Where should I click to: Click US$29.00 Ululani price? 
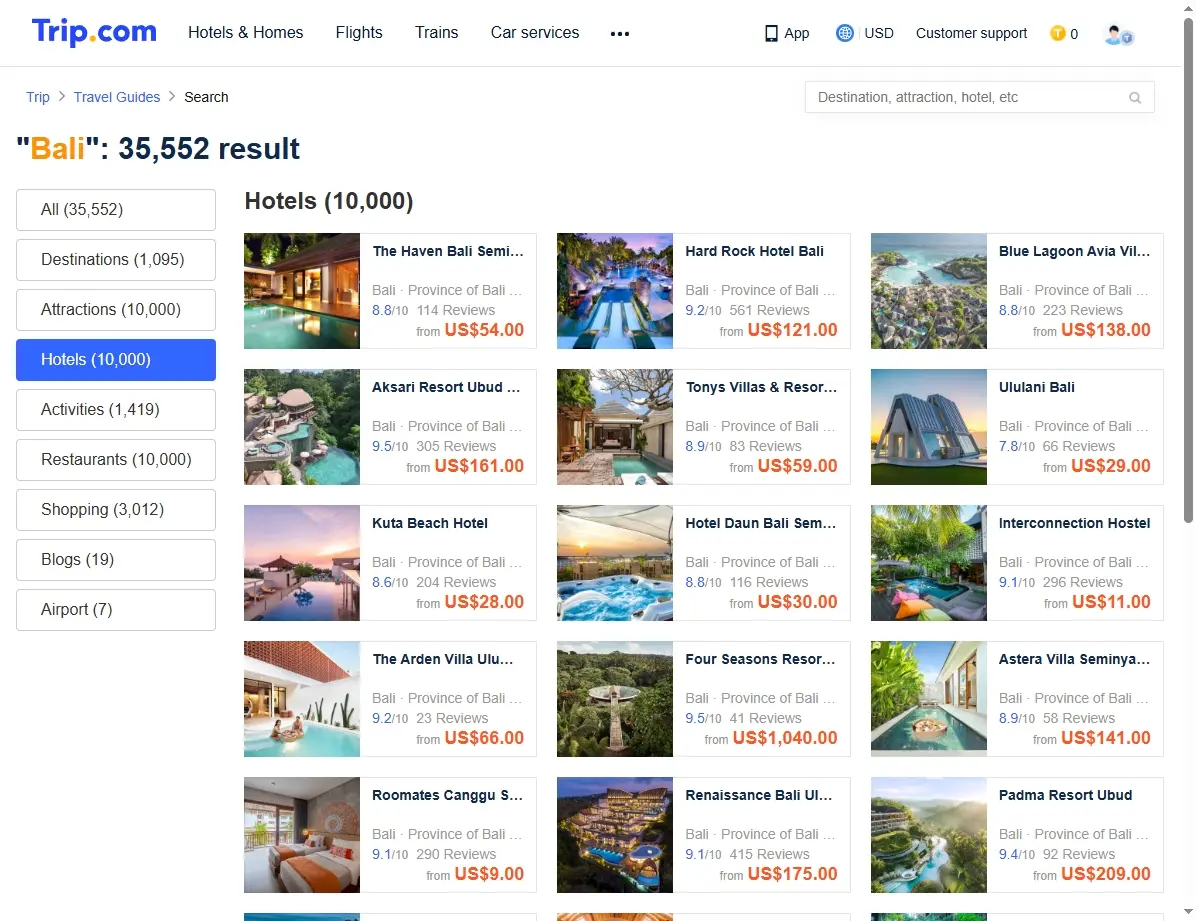pyautogui.click(x=1110, y=466)
